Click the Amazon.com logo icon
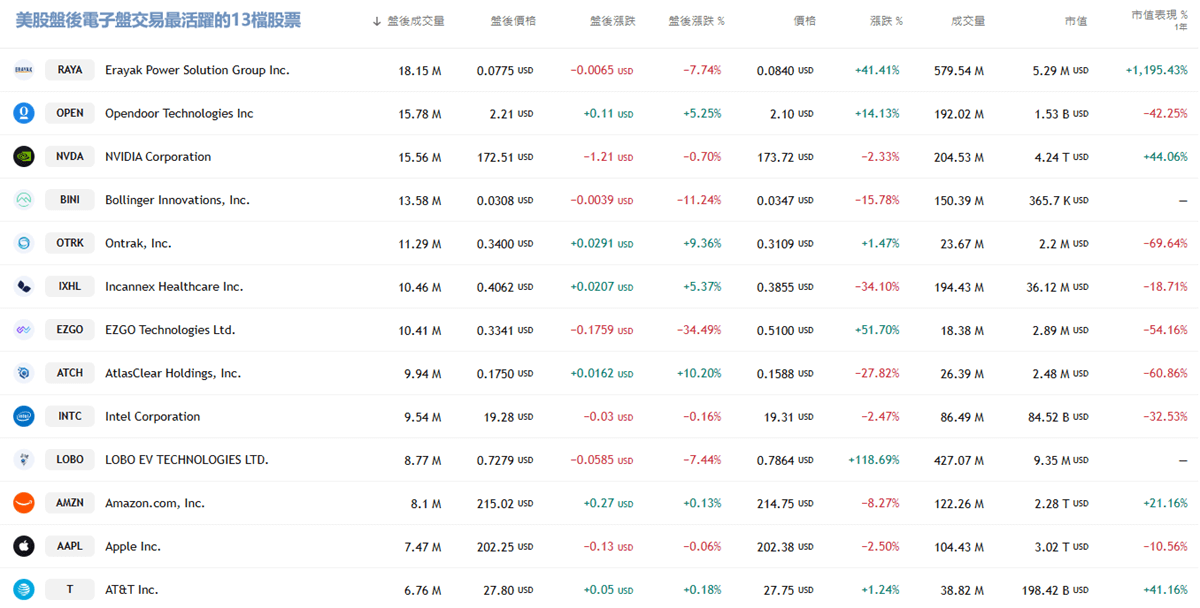This screenshot has width=1200, height=608. point(24,503)
